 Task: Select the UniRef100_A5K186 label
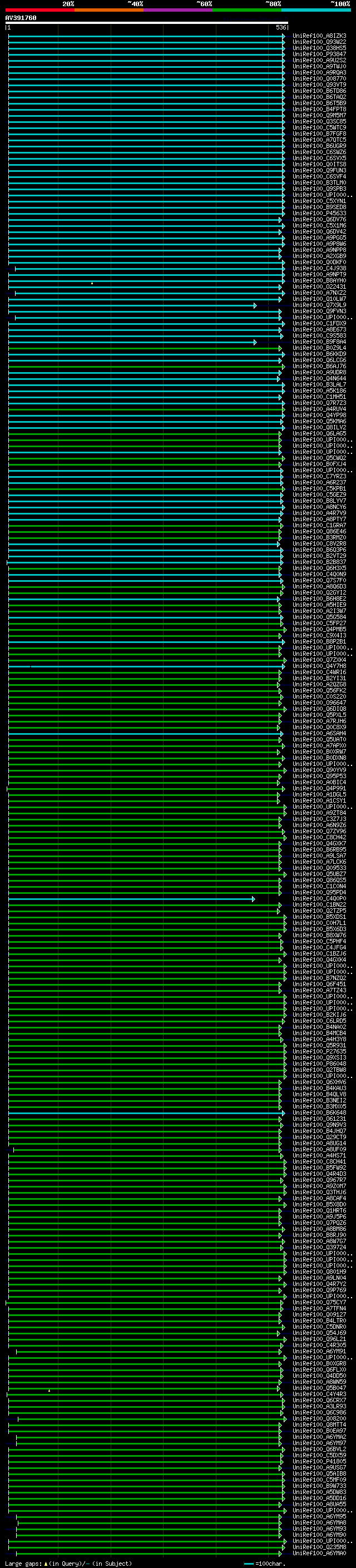coord(319,391)
